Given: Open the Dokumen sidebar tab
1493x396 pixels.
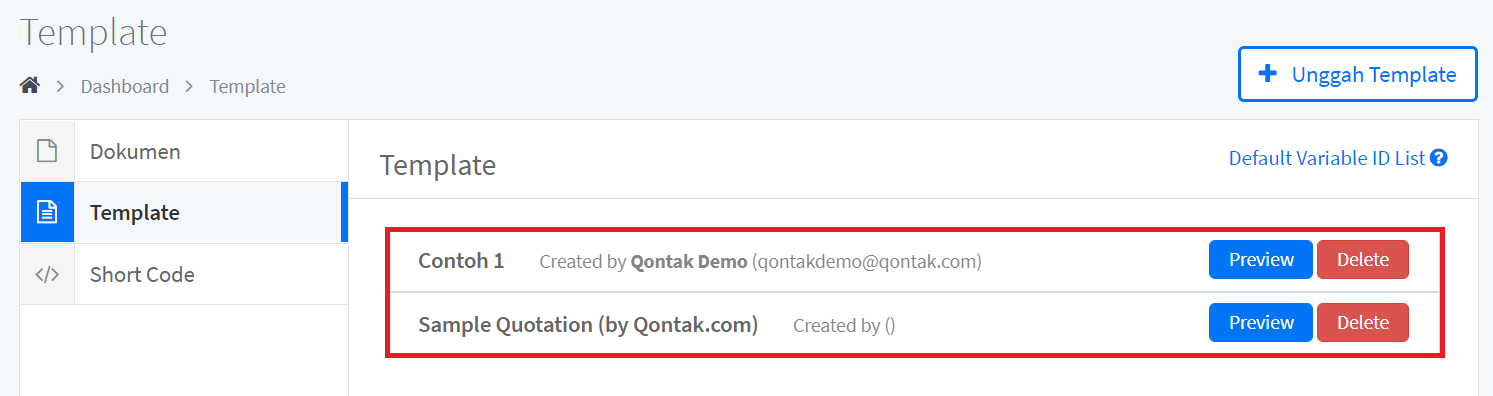Looking at the screenshot, I should pos(184,152).
